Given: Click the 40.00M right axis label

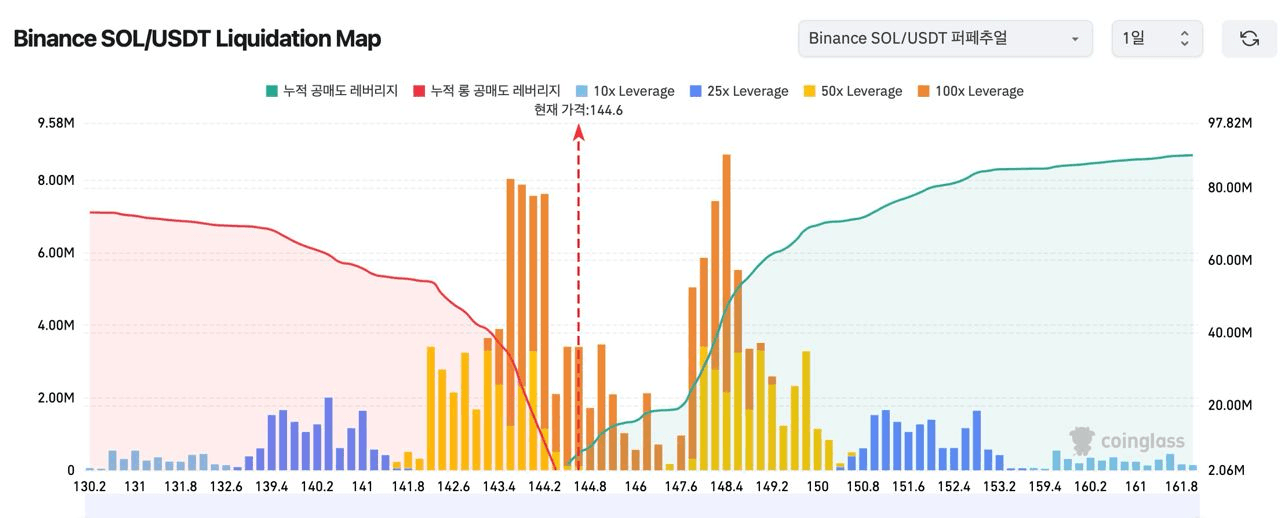Looking at the screenshot, I should (x=1230, y=332).
